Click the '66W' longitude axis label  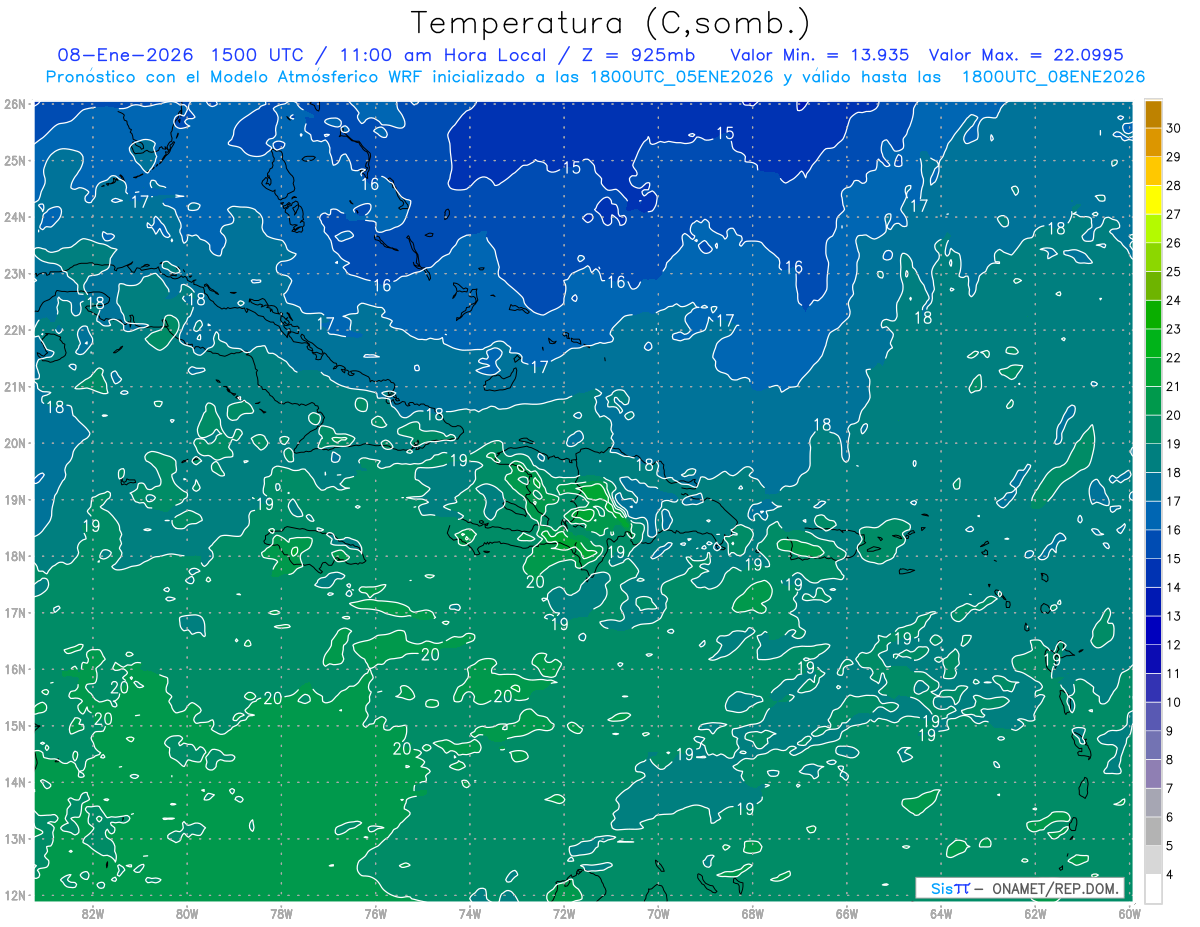pyautogui.click(x=847, y=913)
